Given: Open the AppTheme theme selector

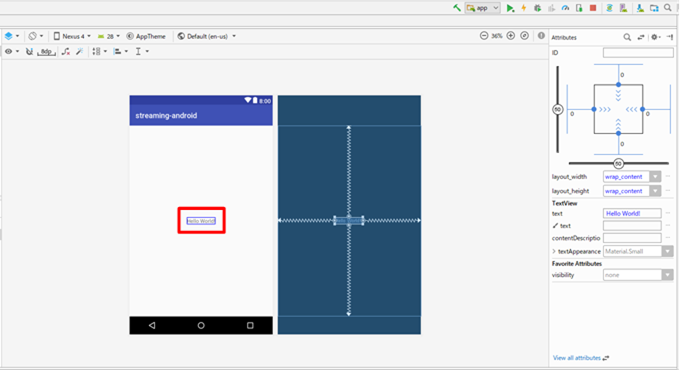Looking at the screenshot, I should coord(146,36).
